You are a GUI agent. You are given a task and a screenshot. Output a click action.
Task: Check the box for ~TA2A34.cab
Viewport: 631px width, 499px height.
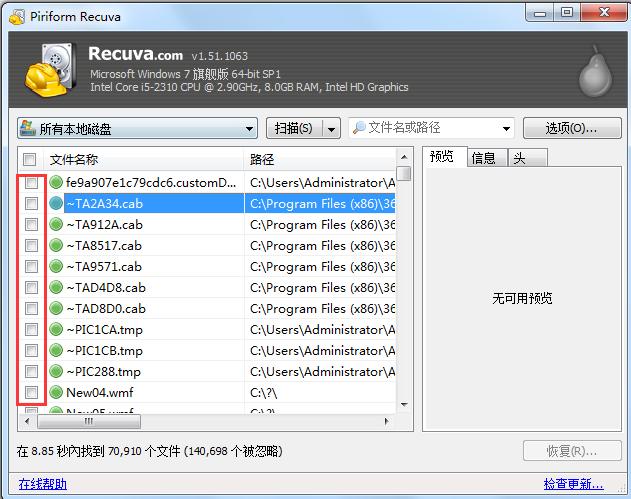tap(31, 204)
